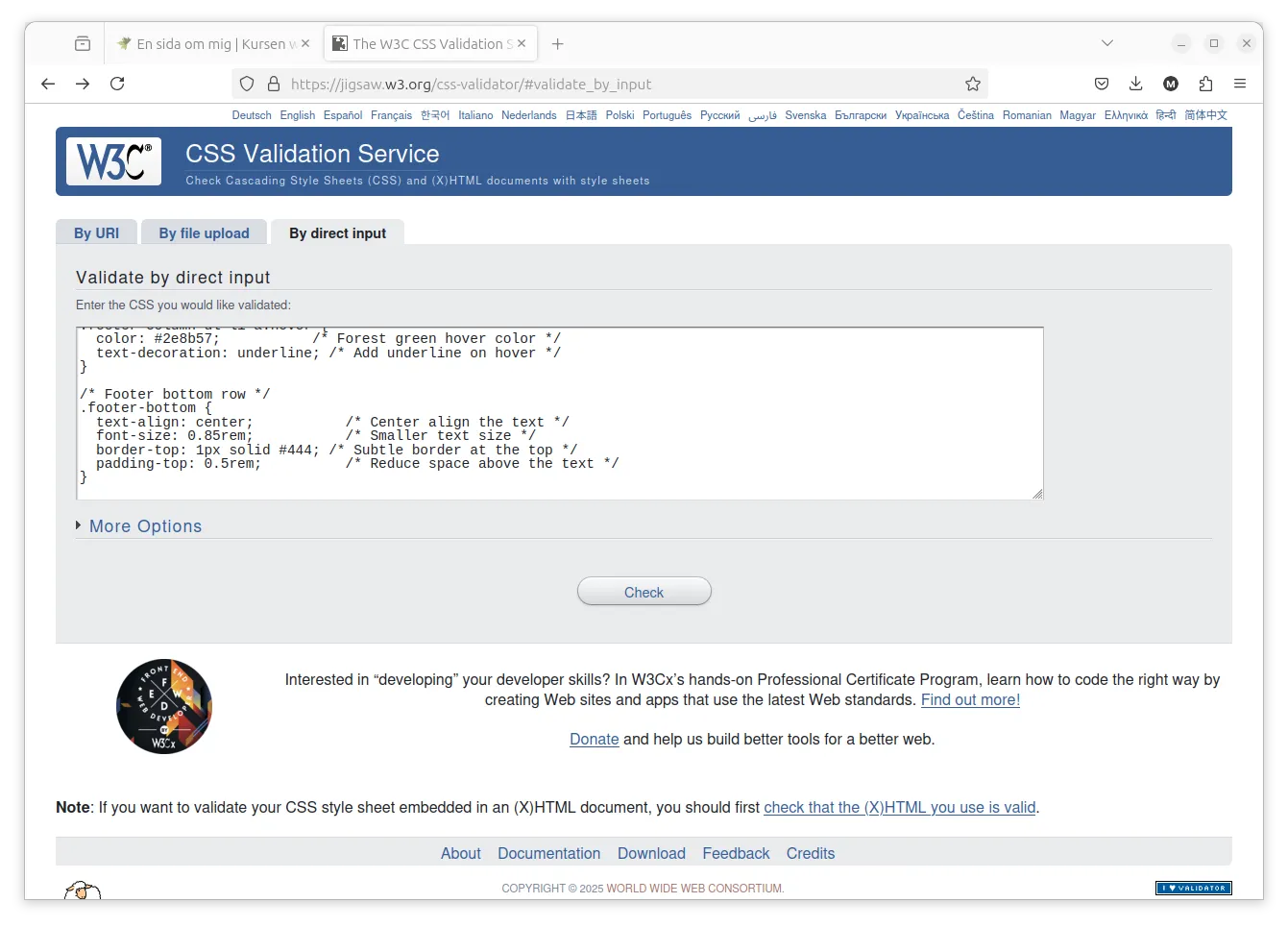Reload the current page
The height and width of the screenshot is (927, 1288).
(x=117, y=84)
